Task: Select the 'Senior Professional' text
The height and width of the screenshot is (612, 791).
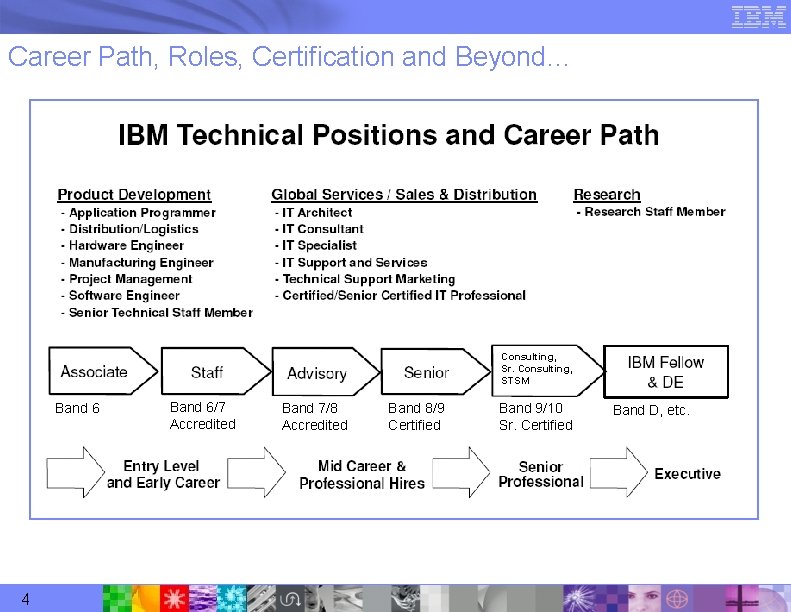Action: 541,474
